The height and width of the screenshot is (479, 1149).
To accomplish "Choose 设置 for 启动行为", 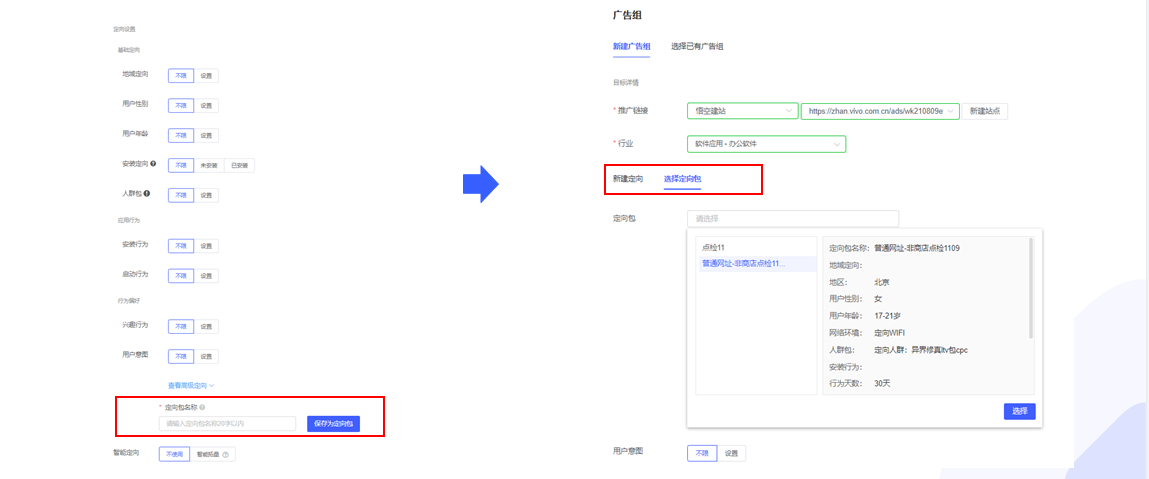I will click(205, 275).
